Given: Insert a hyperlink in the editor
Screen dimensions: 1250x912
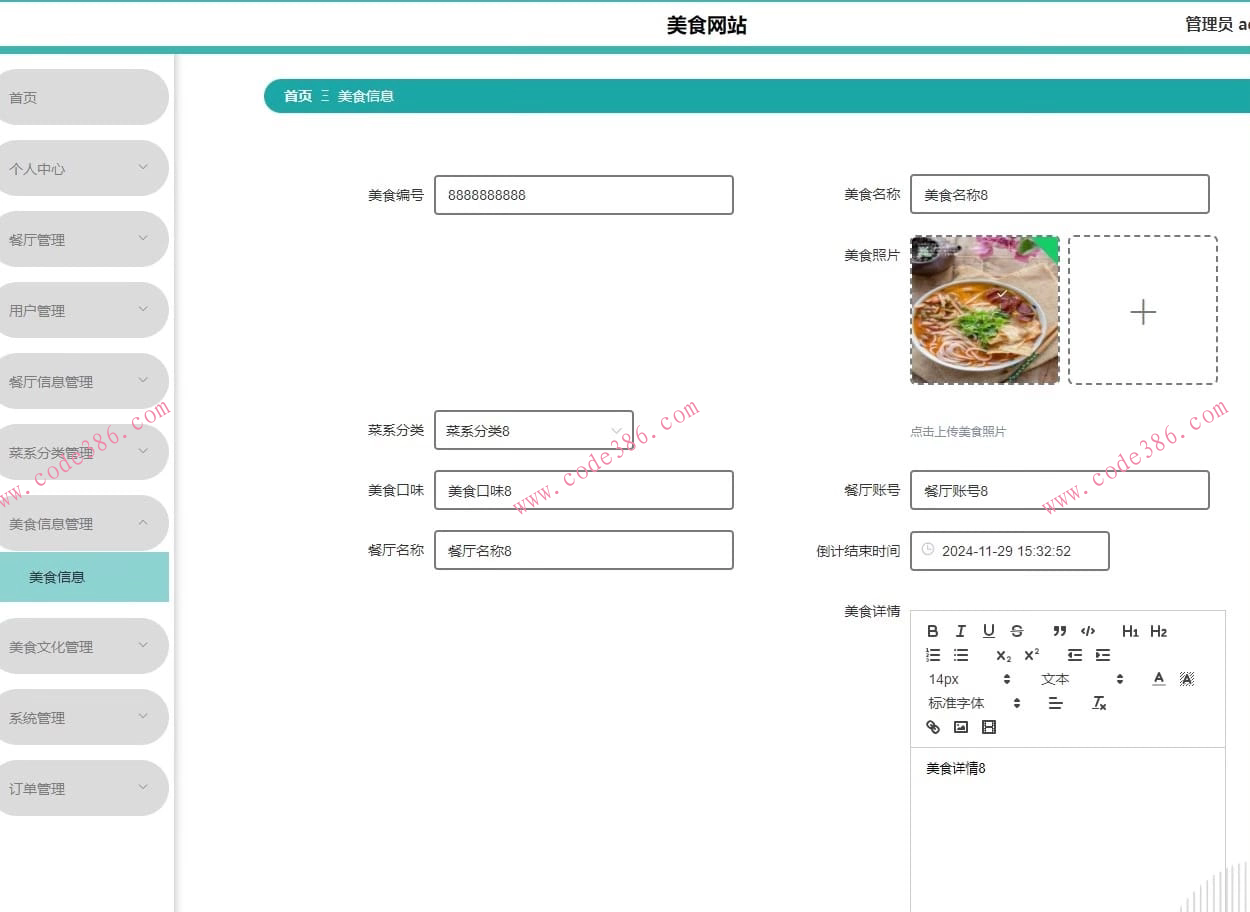Looking at the screenshot, I should click(x=933, y=727).
